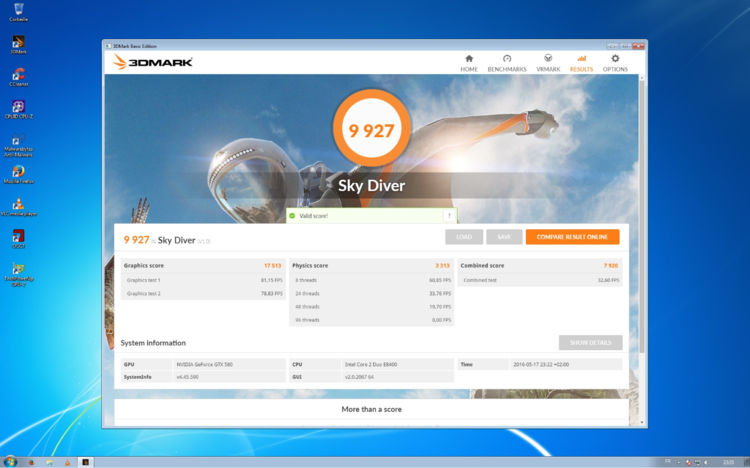Click the '8 threads' physics row

(x=371, y=280)
